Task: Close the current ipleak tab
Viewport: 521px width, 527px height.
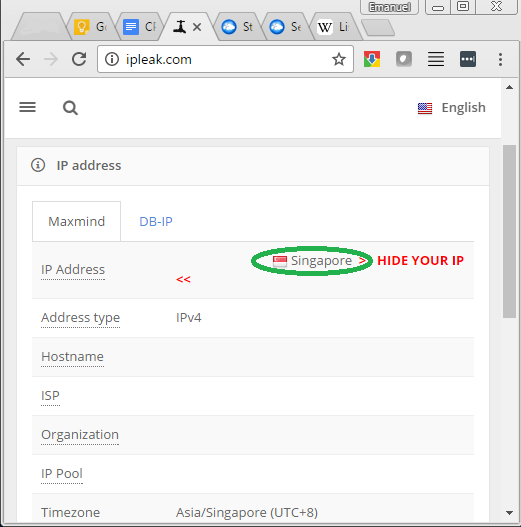Action: (197, 27)
